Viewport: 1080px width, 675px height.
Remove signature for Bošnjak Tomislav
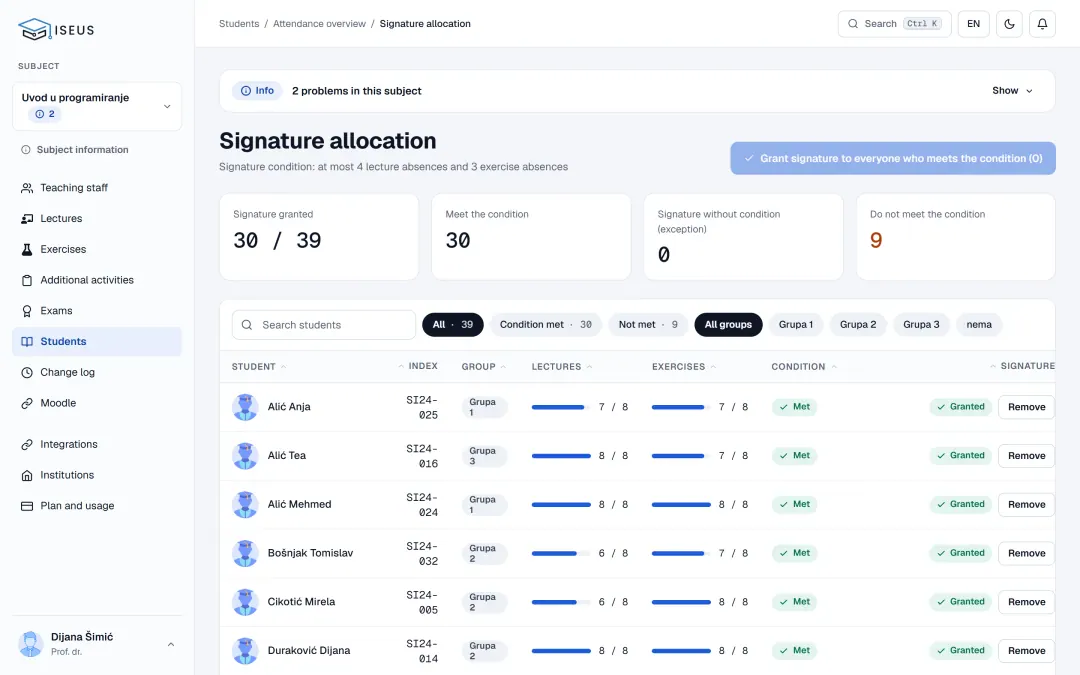tap(1026, 553)
